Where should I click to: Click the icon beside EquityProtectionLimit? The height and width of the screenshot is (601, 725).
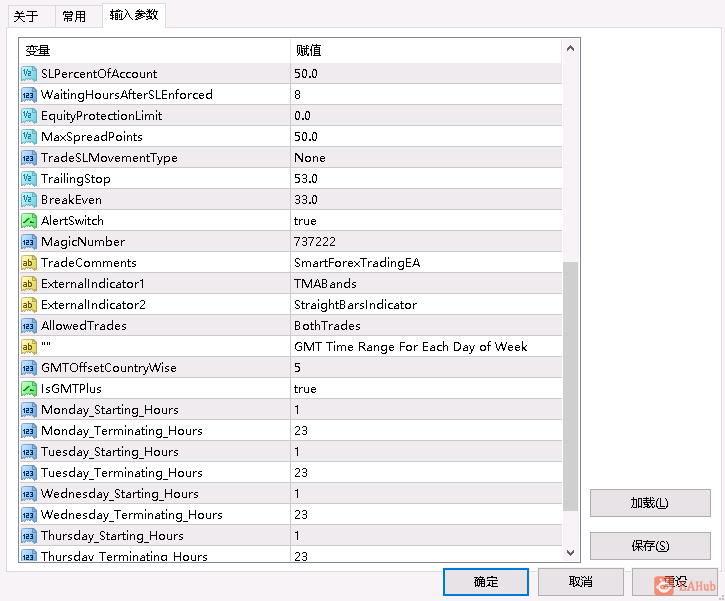point(29,116)
